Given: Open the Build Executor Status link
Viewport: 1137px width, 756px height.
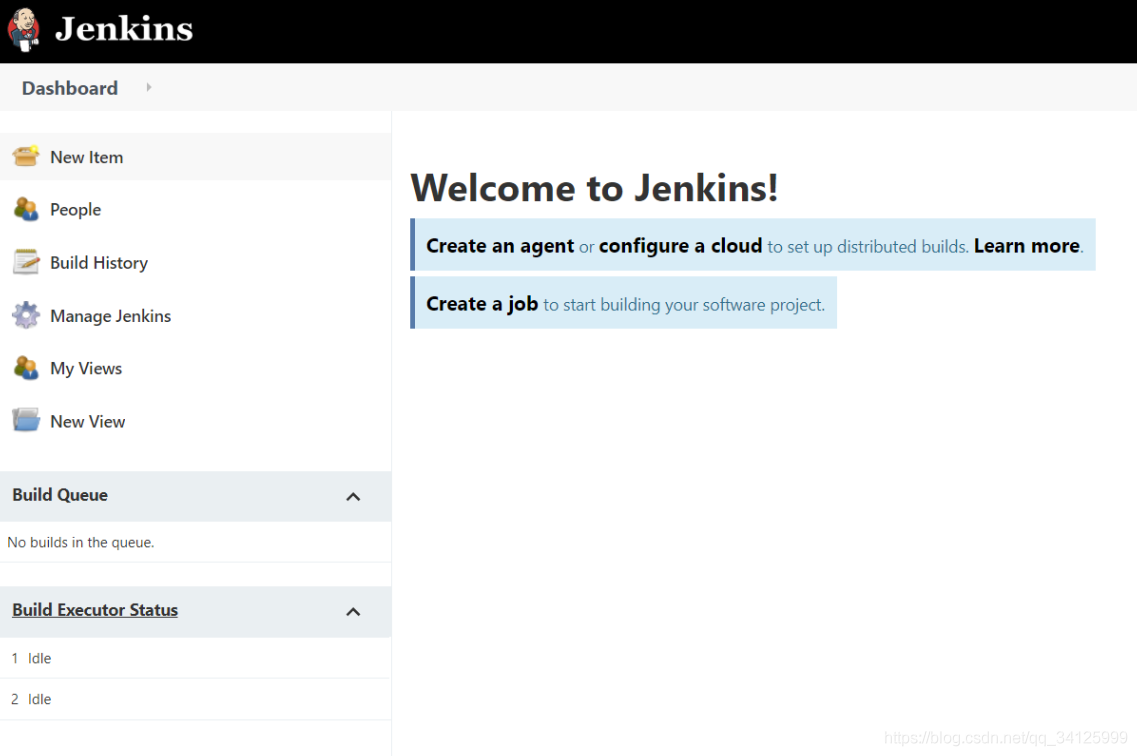Looking at the screenshot, I should tap(95, 610).
